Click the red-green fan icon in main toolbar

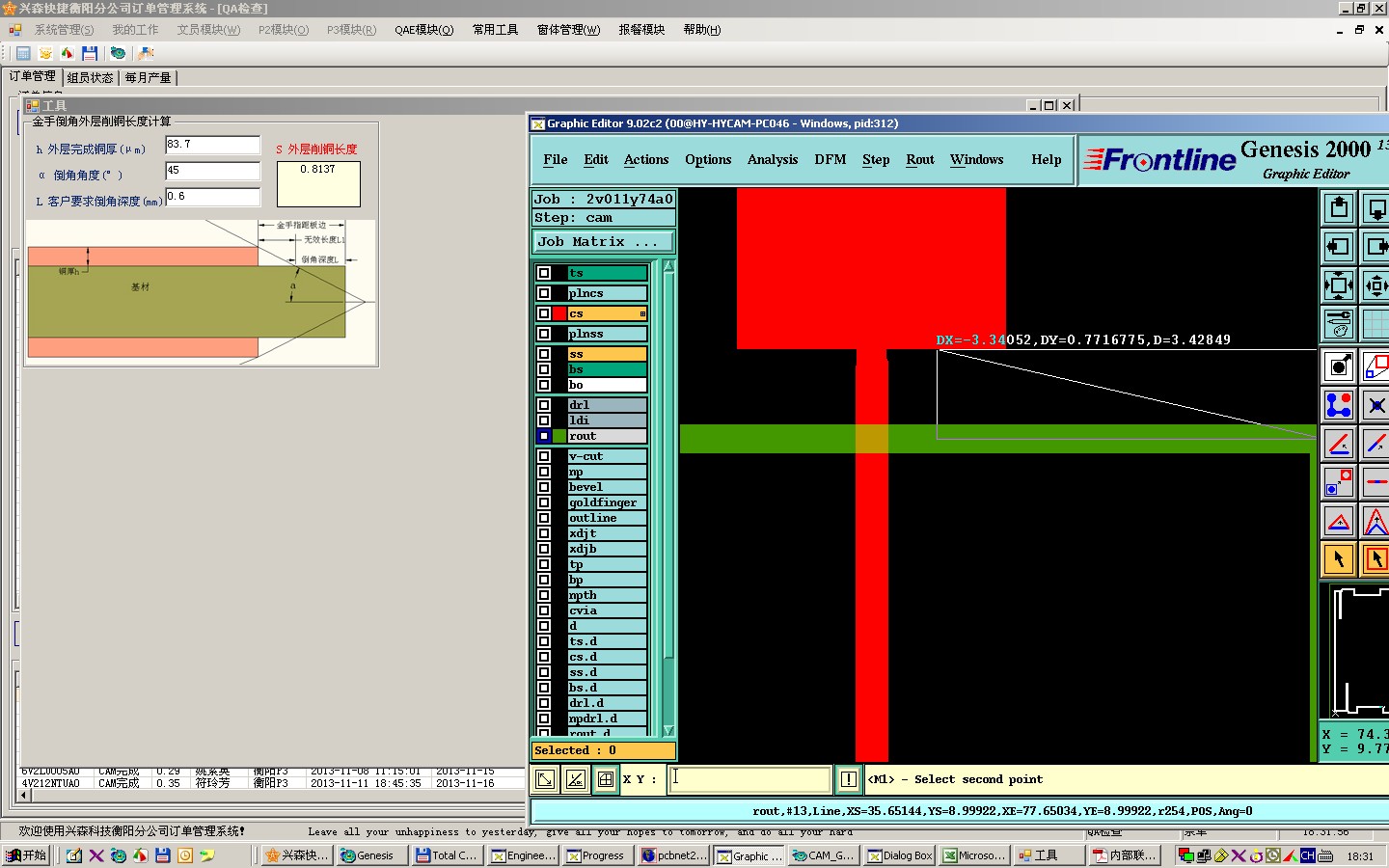(x=68, y=53)
